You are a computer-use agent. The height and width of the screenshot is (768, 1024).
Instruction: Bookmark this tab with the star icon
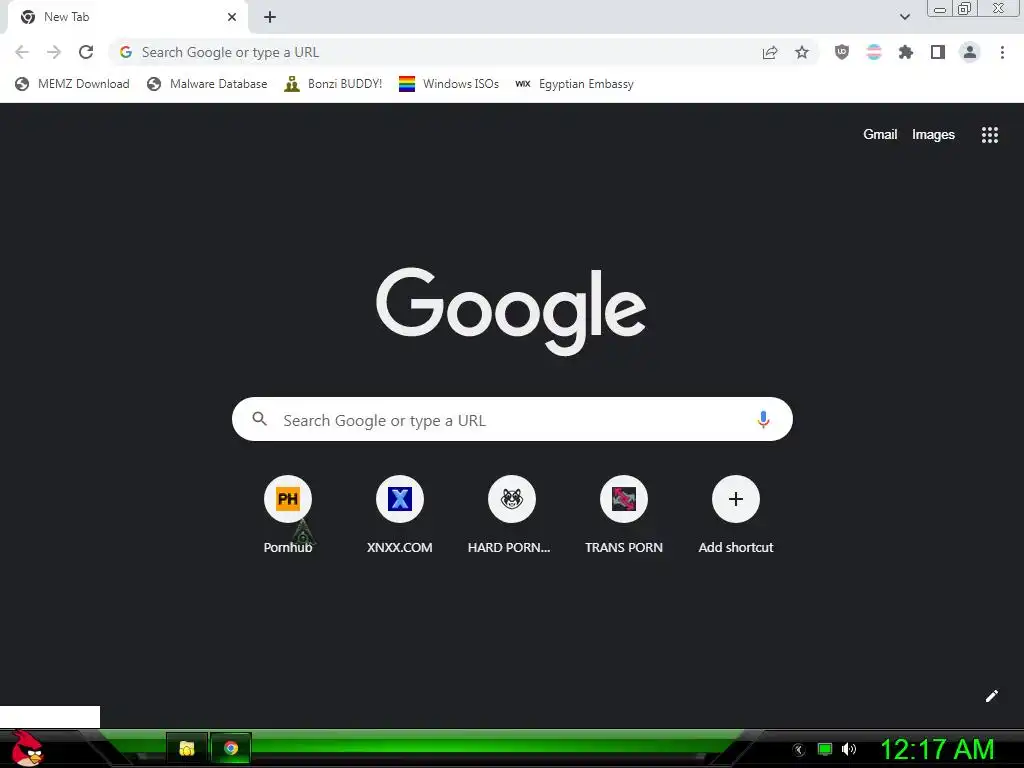click(802, 52)
